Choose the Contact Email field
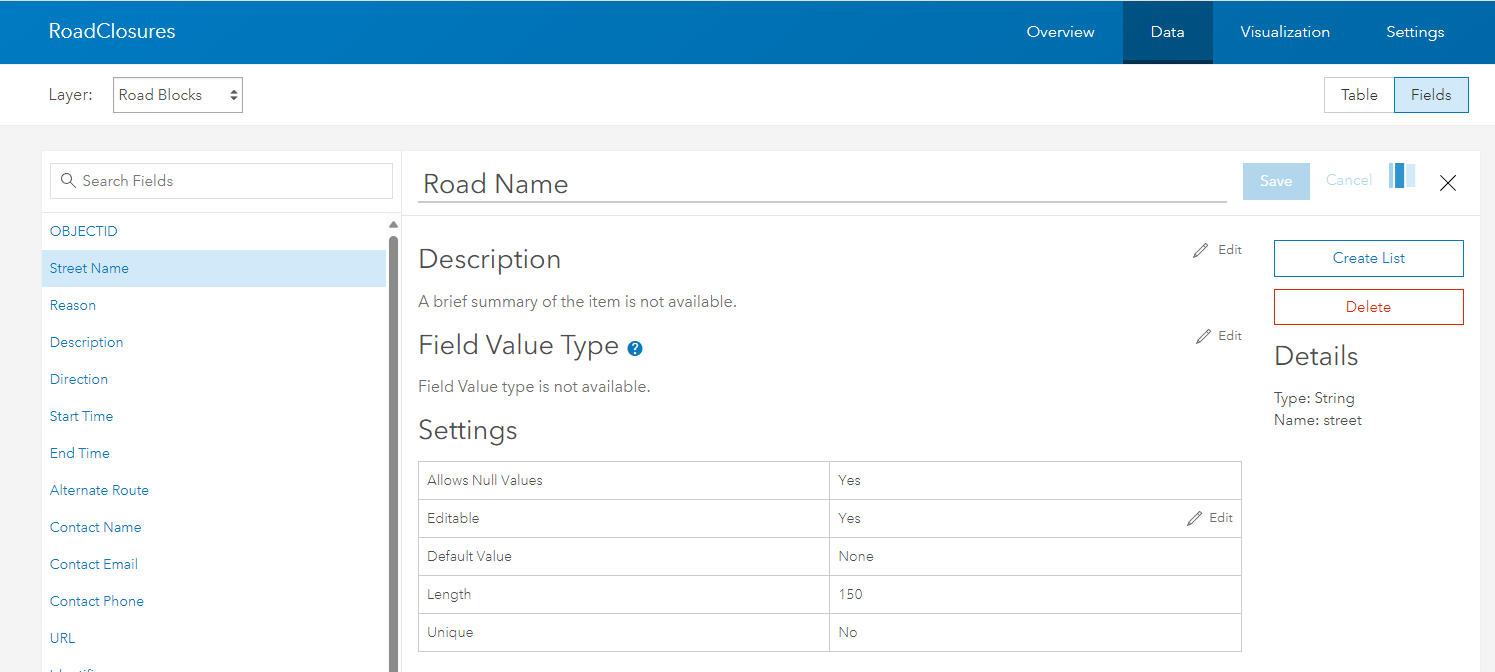Image resolution: width=1495 pixels, height=672 pixels. [x=93, y=564]
